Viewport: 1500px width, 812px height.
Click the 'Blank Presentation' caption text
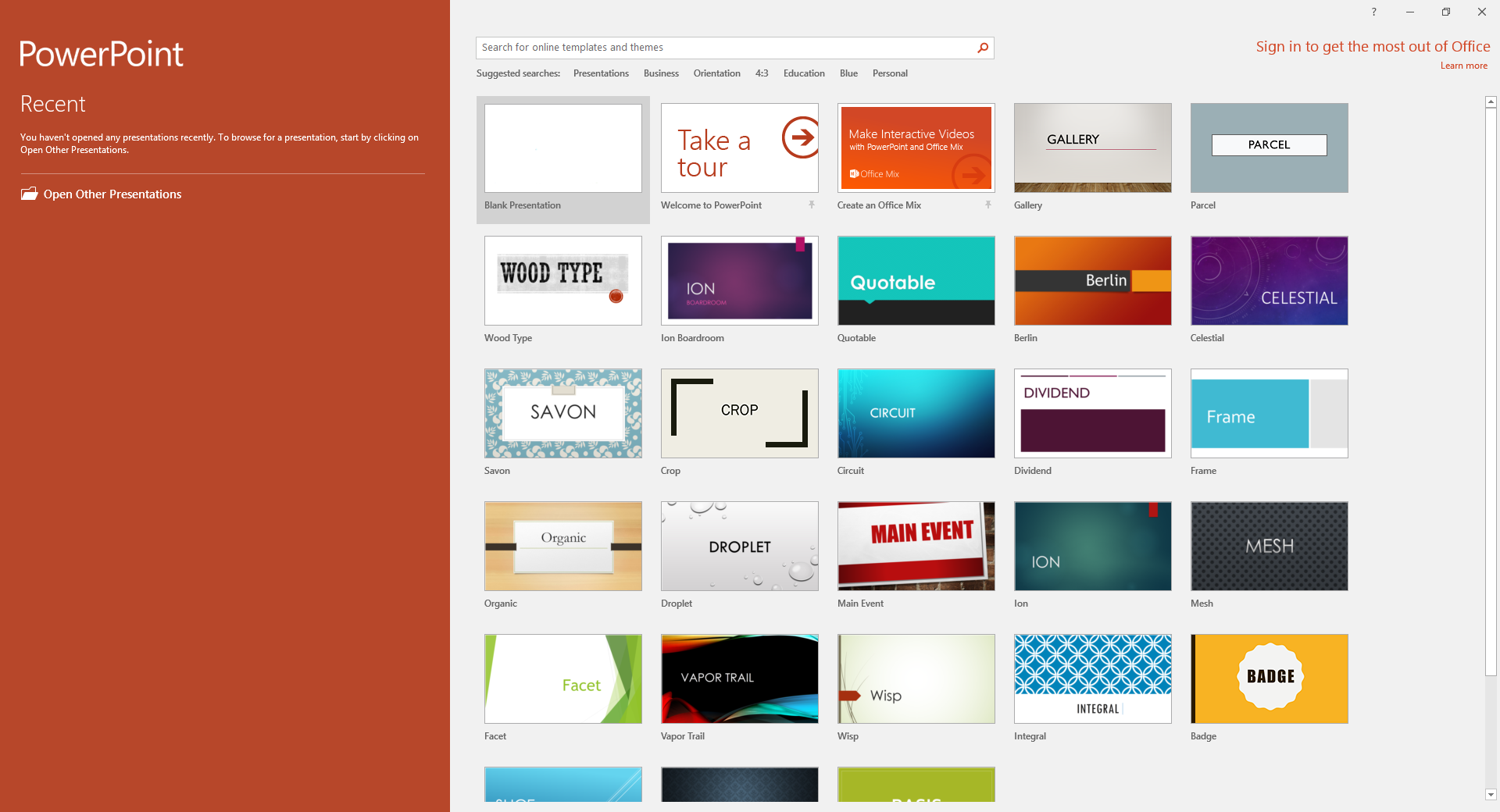click(x=523, y=205)
